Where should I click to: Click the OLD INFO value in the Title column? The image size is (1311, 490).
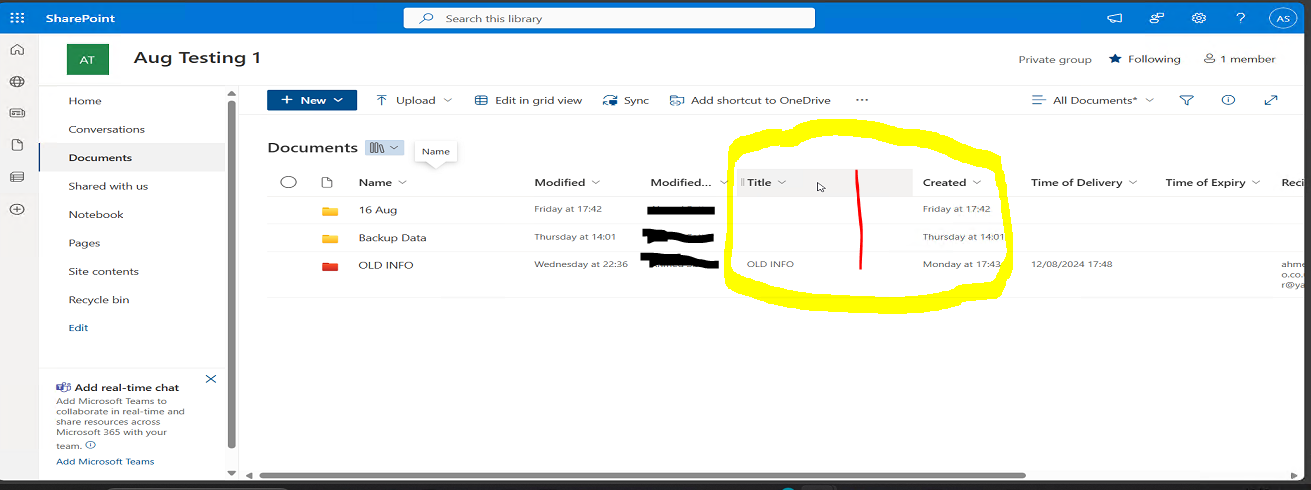(770, 265)
